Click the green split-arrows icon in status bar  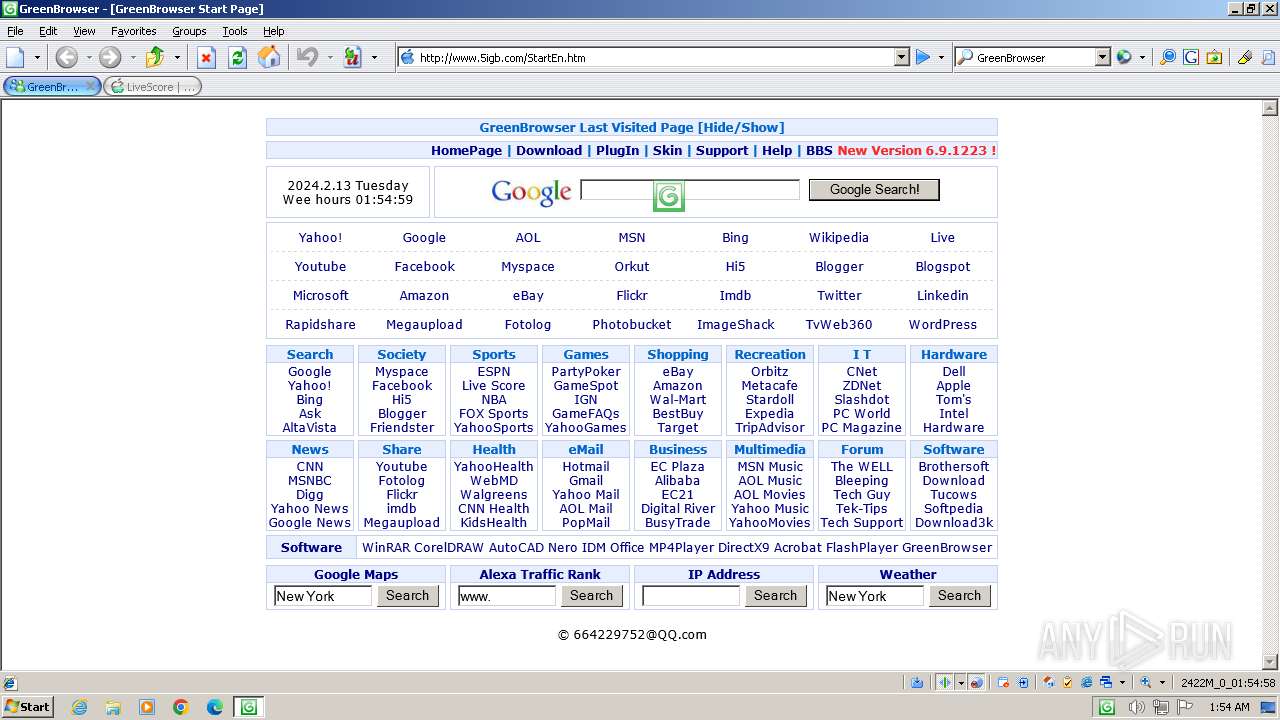point(945,682)
